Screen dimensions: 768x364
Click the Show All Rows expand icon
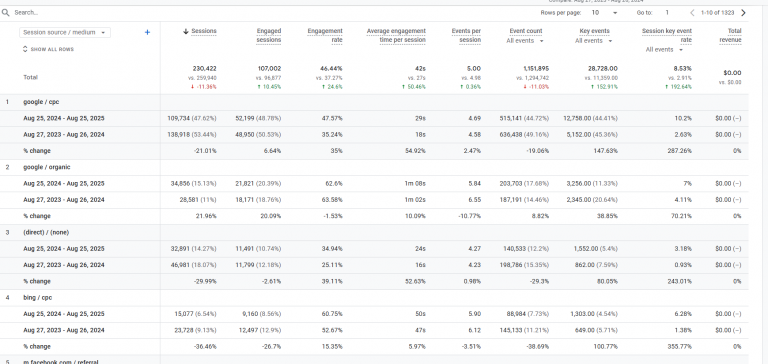pyautogui.click(x=25, y=49)
